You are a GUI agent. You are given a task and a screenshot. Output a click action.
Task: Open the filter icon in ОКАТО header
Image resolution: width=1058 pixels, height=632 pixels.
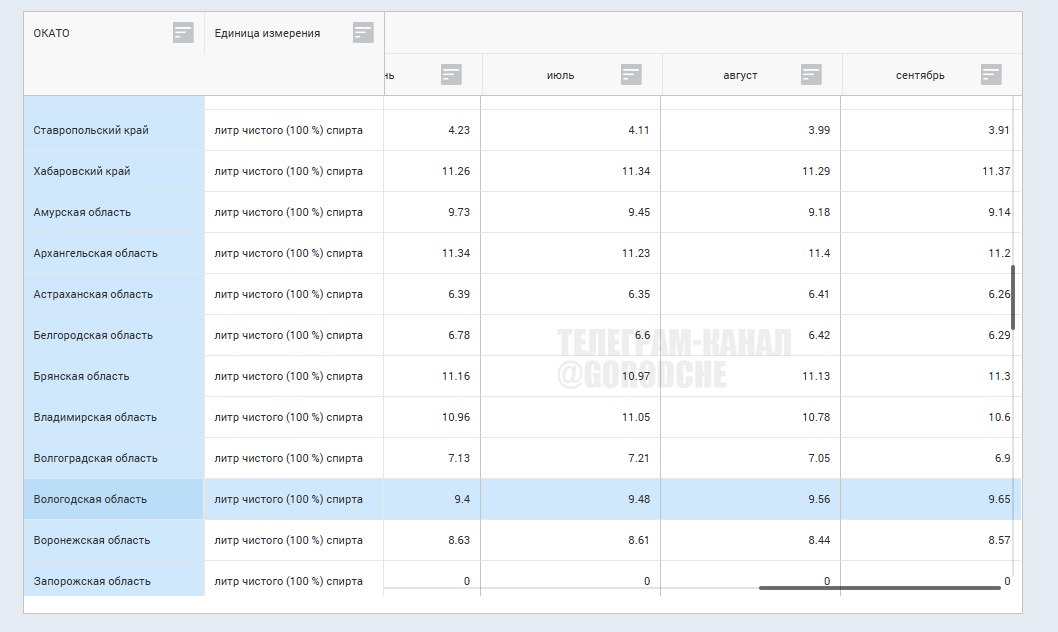[183, 33]
